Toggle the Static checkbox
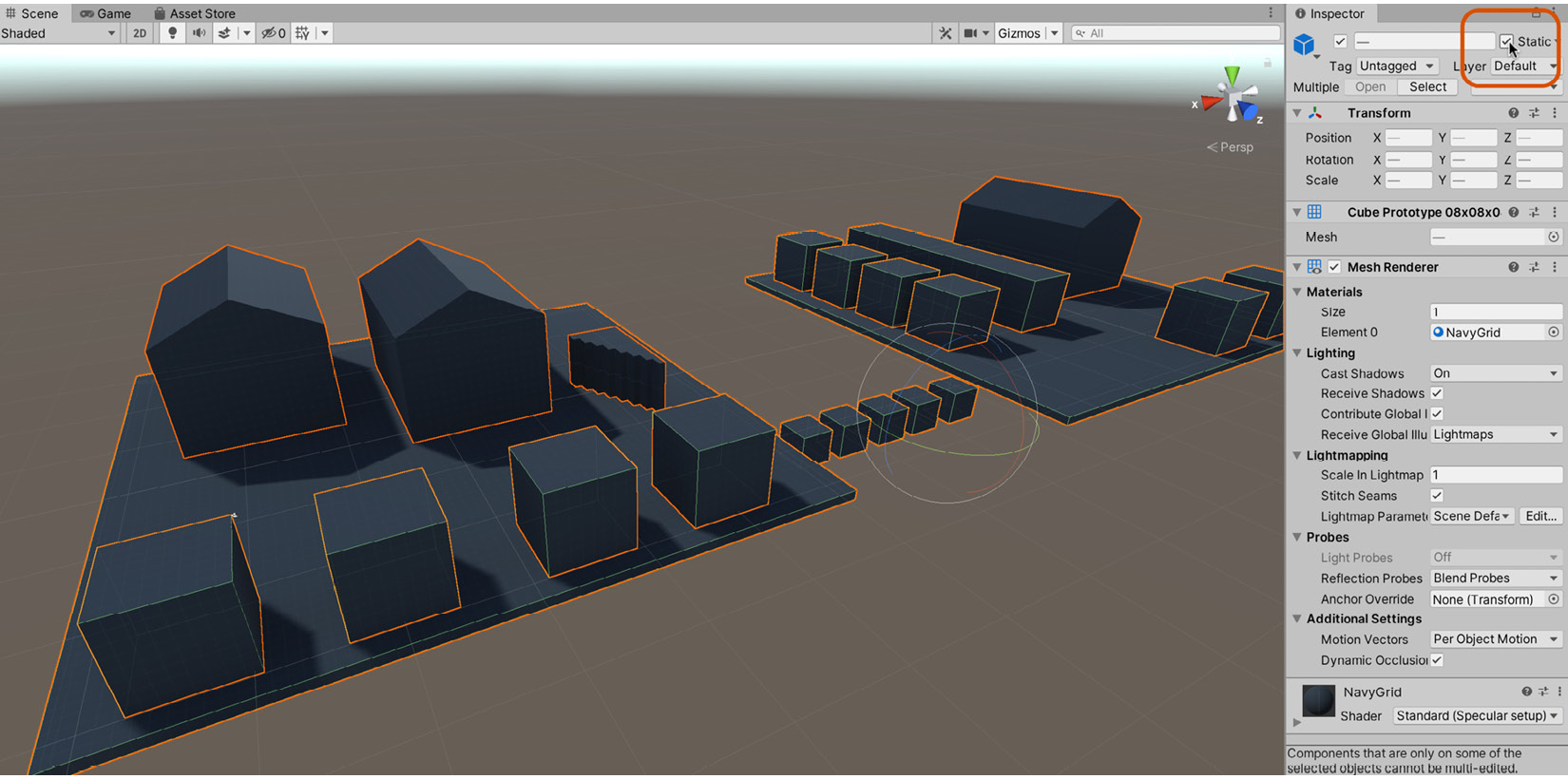 1506,42
